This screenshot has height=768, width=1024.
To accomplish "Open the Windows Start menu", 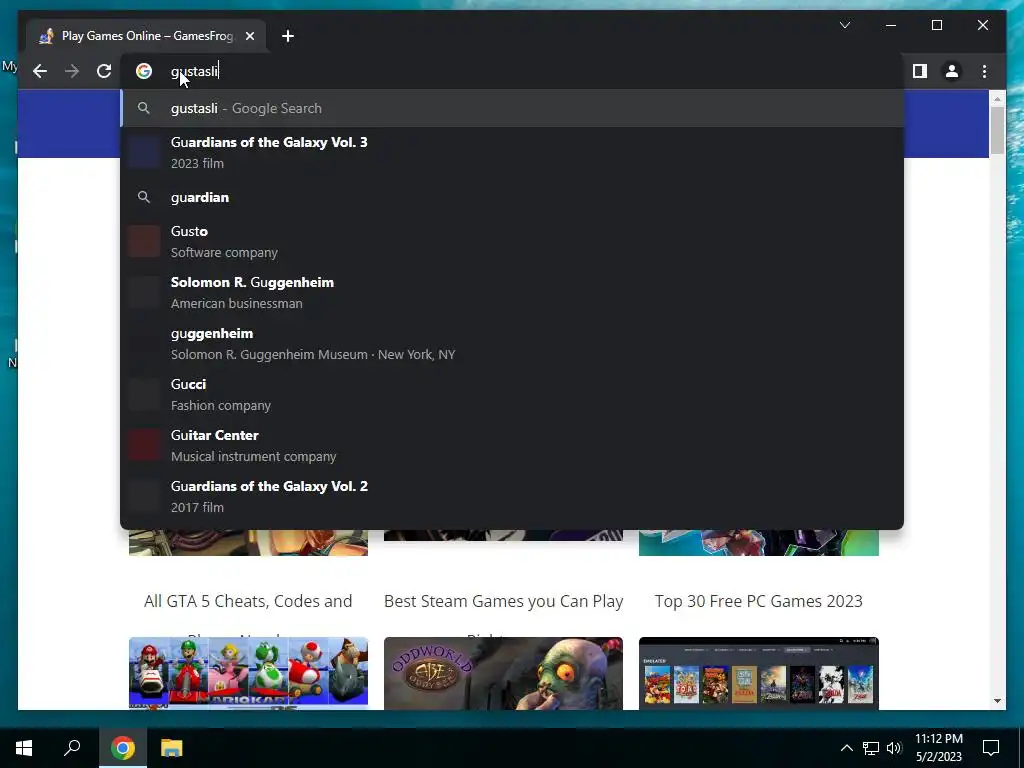I will [x=24, y=748].
